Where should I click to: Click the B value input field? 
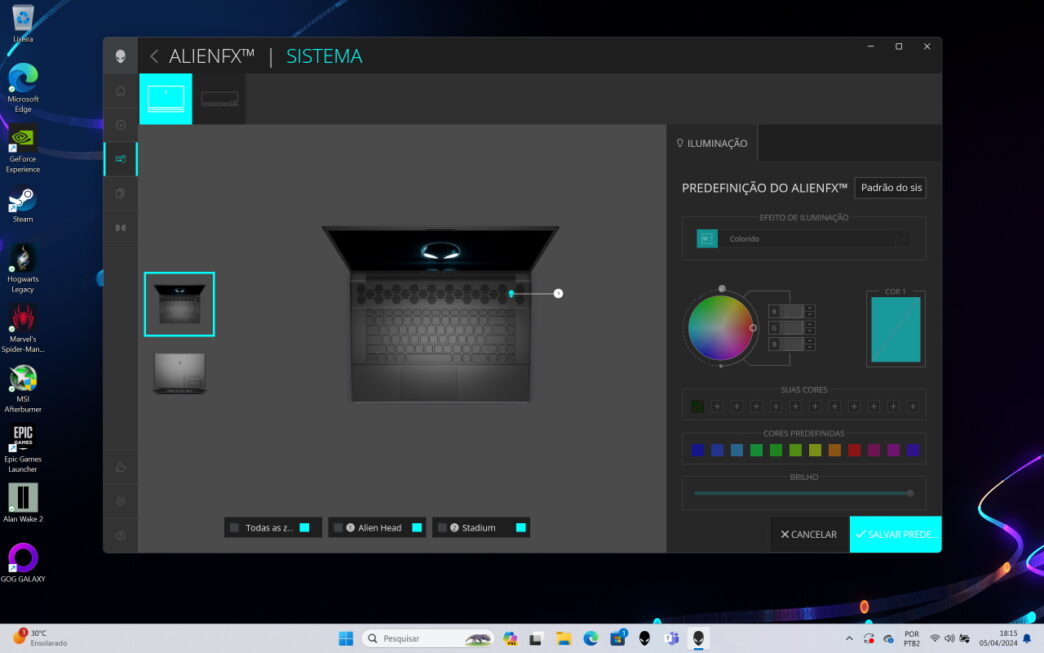792,344
